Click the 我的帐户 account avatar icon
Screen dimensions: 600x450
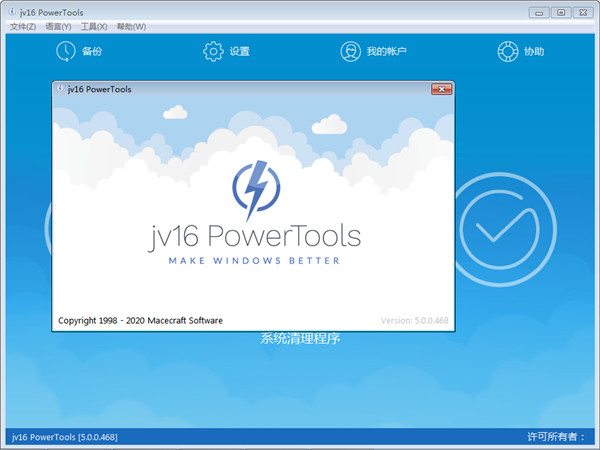click(350, 51)
